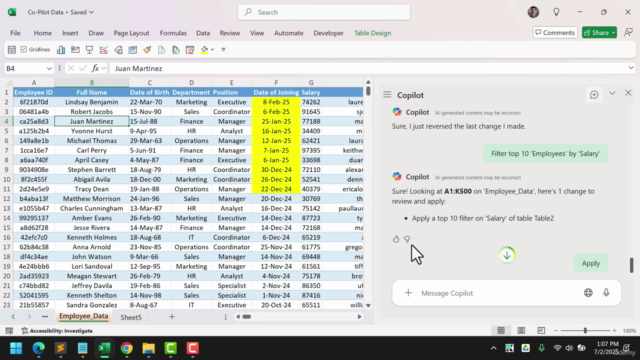Click the checklist icon with red mark

104,50
